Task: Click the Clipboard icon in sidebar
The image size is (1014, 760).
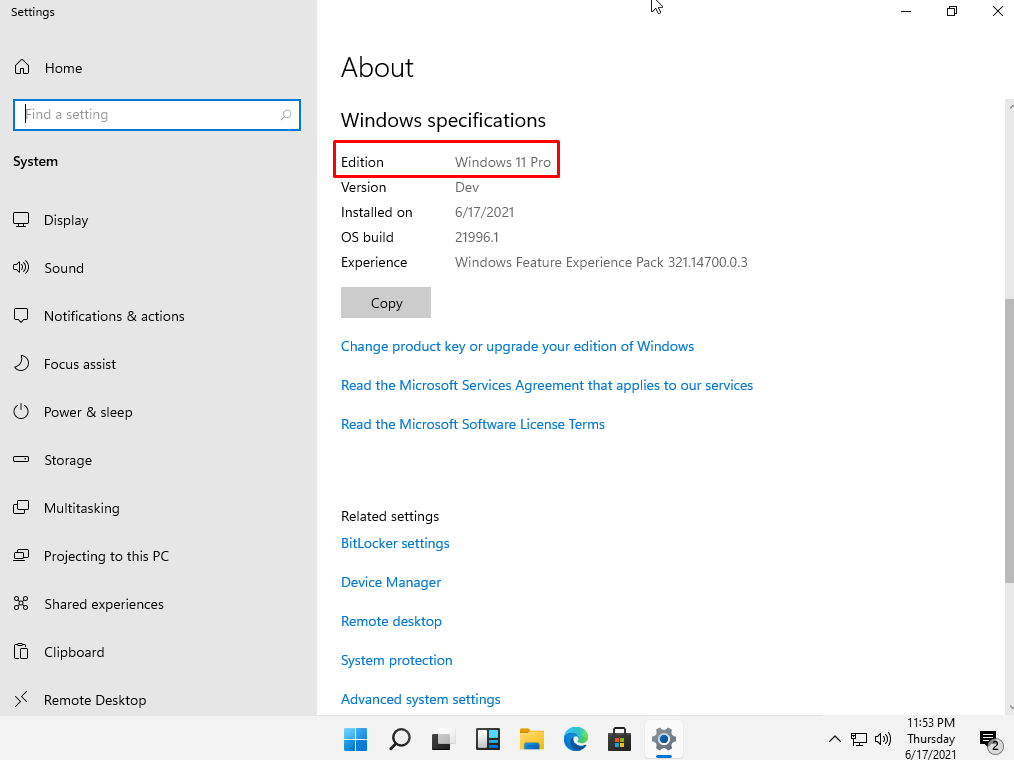Action: click(x=21, y=651)
